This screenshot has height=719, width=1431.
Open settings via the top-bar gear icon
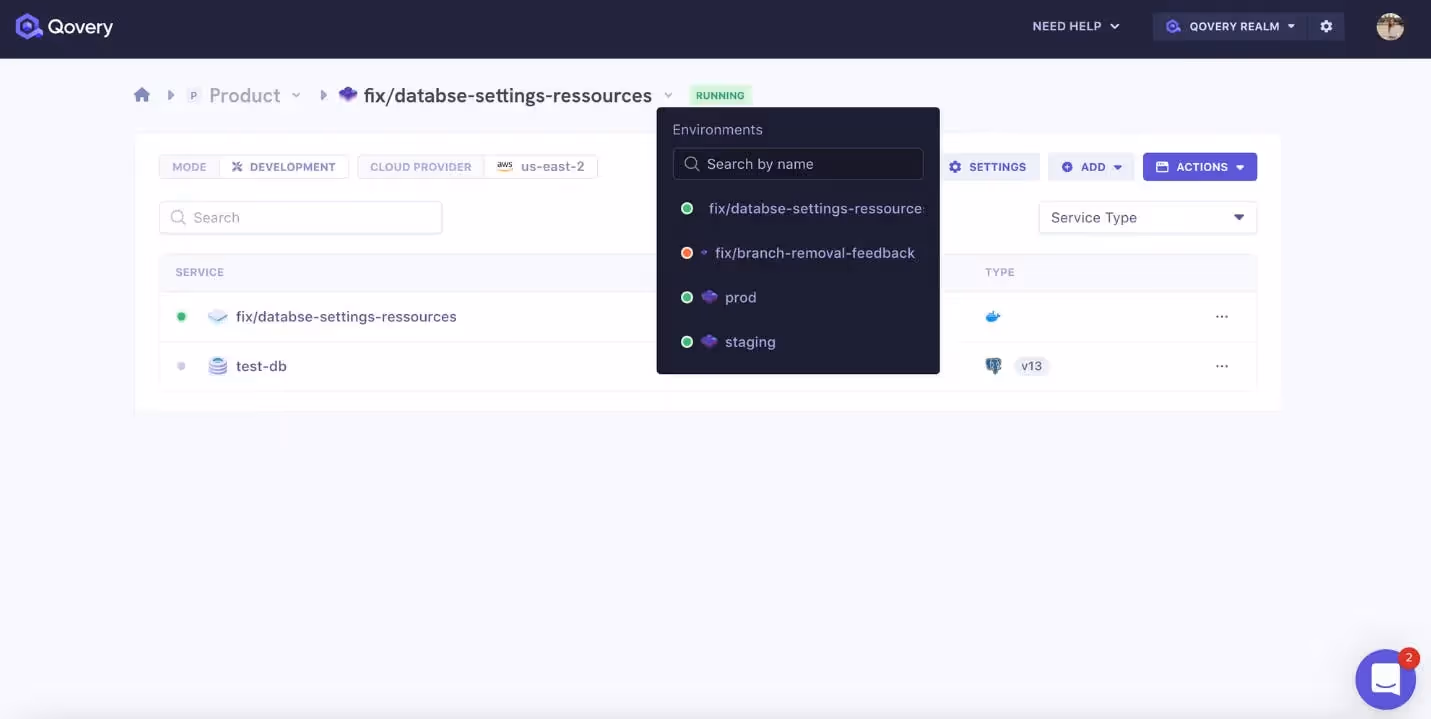tap(1326, 26)
